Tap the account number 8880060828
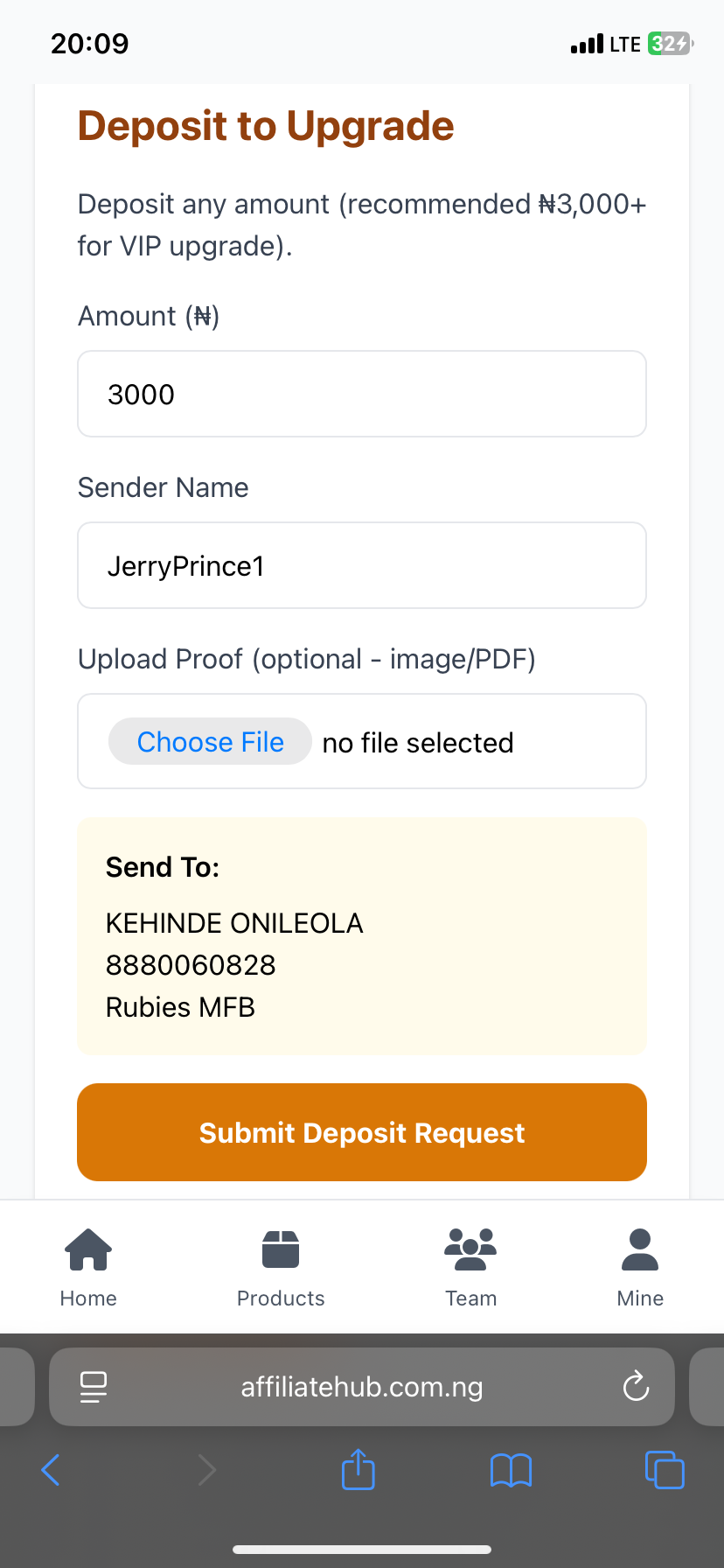Image resolution: width=724 pixels, height=1568 pixels. click(191, 965)
